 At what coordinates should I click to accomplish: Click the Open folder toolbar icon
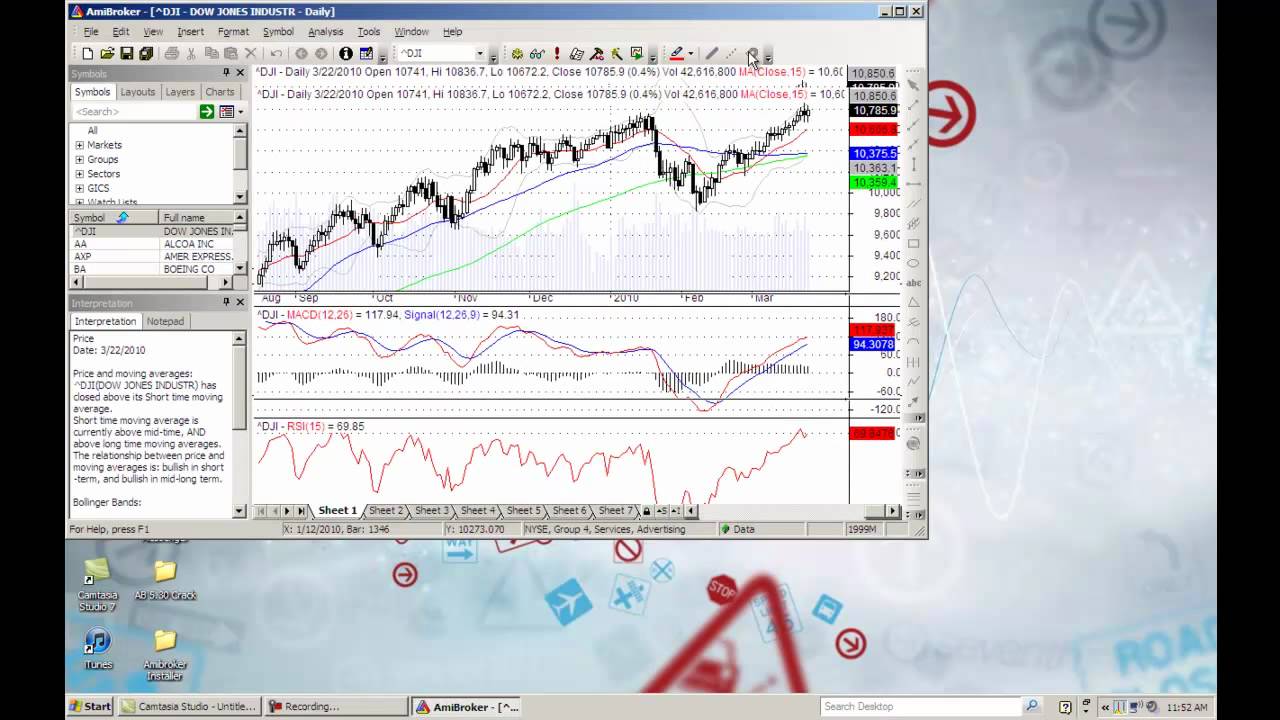tap(106, 53)
